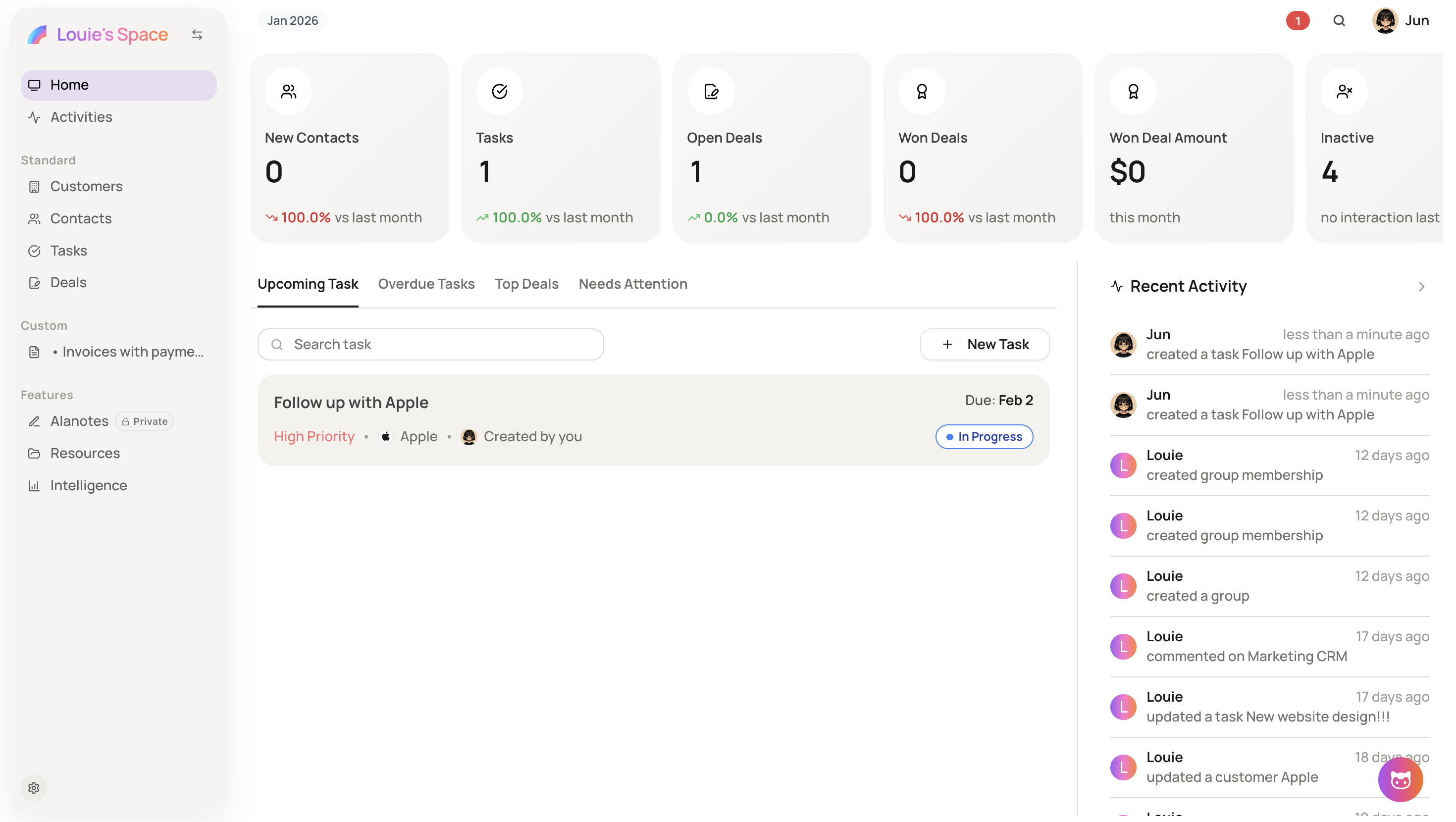
Task: Change the In Progress status on Apple task
Action: [984, 436]
